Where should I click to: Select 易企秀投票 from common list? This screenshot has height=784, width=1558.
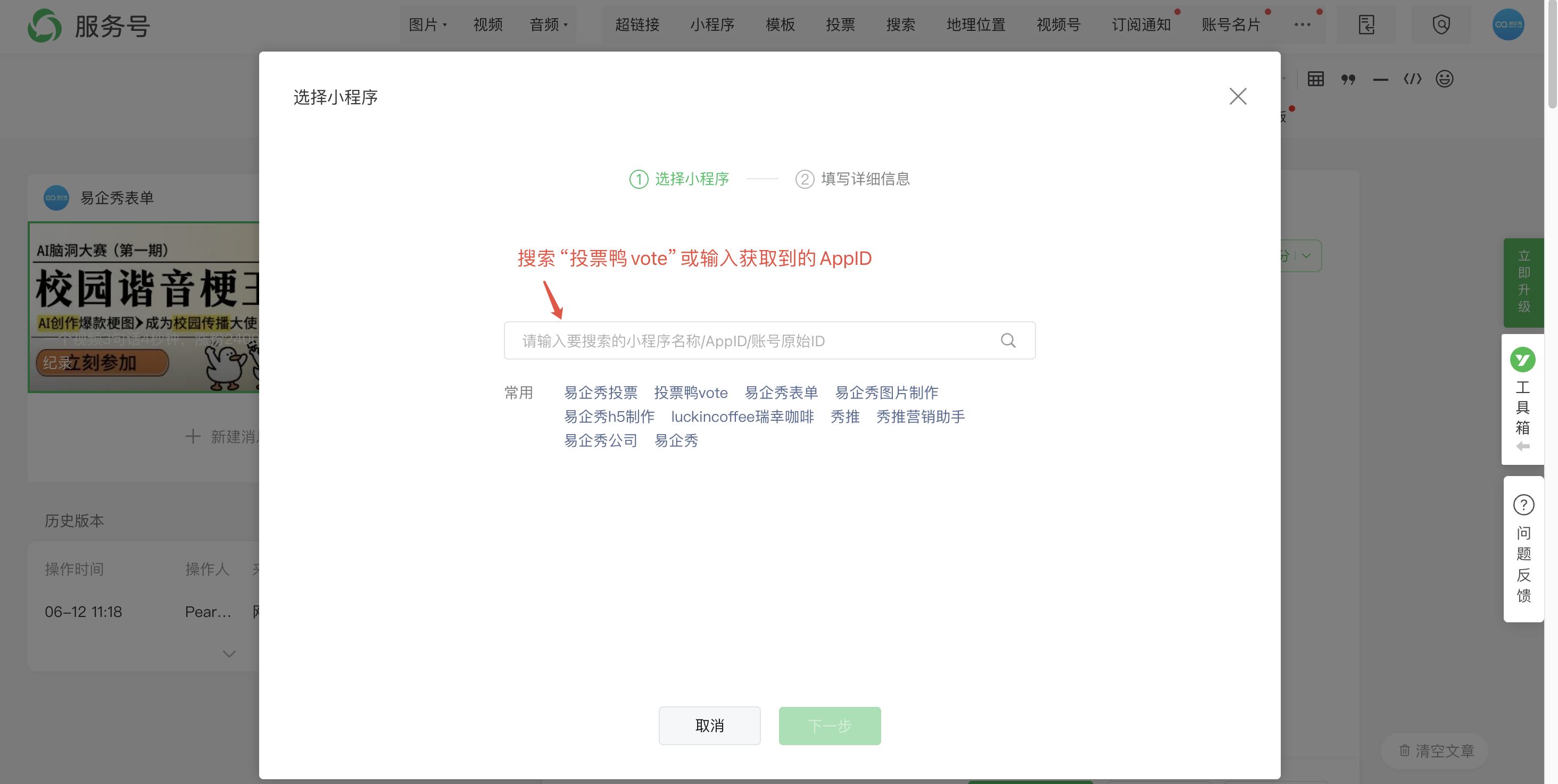(x=600, y=393)
